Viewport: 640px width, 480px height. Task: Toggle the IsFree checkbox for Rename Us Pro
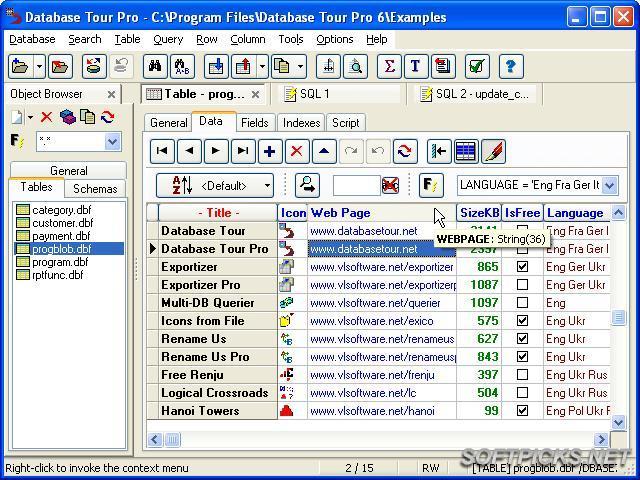pos(522,357)
